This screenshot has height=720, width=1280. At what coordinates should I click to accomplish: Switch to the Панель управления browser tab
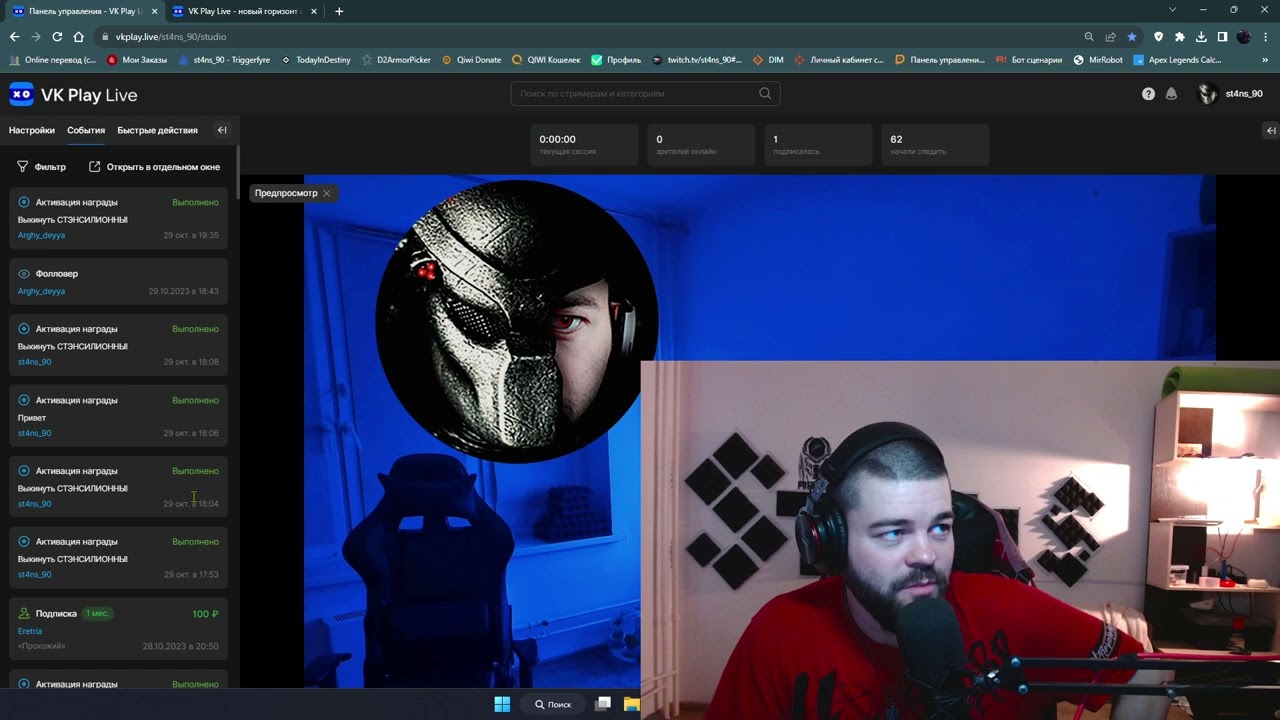tap(84, 11)
